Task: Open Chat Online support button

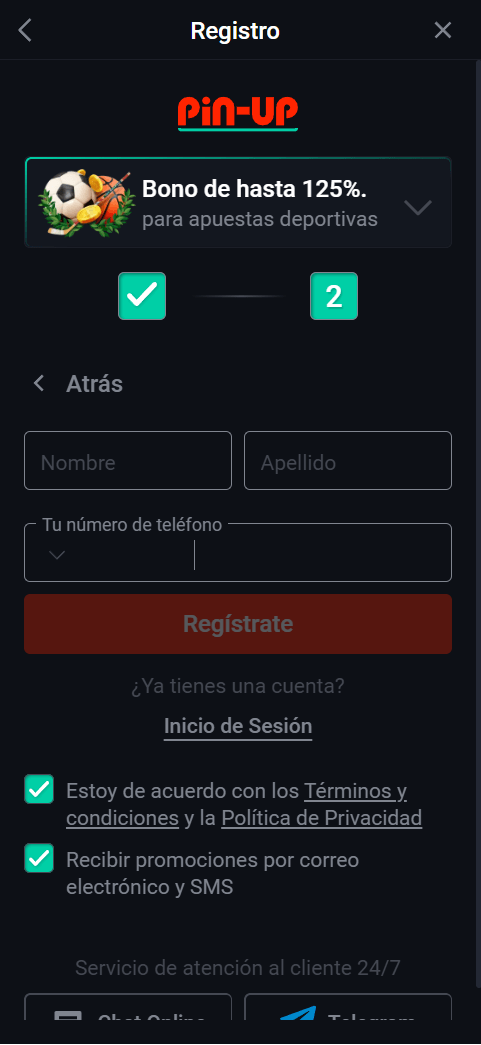Action: pyautogui.click(x=128, y=1007)
